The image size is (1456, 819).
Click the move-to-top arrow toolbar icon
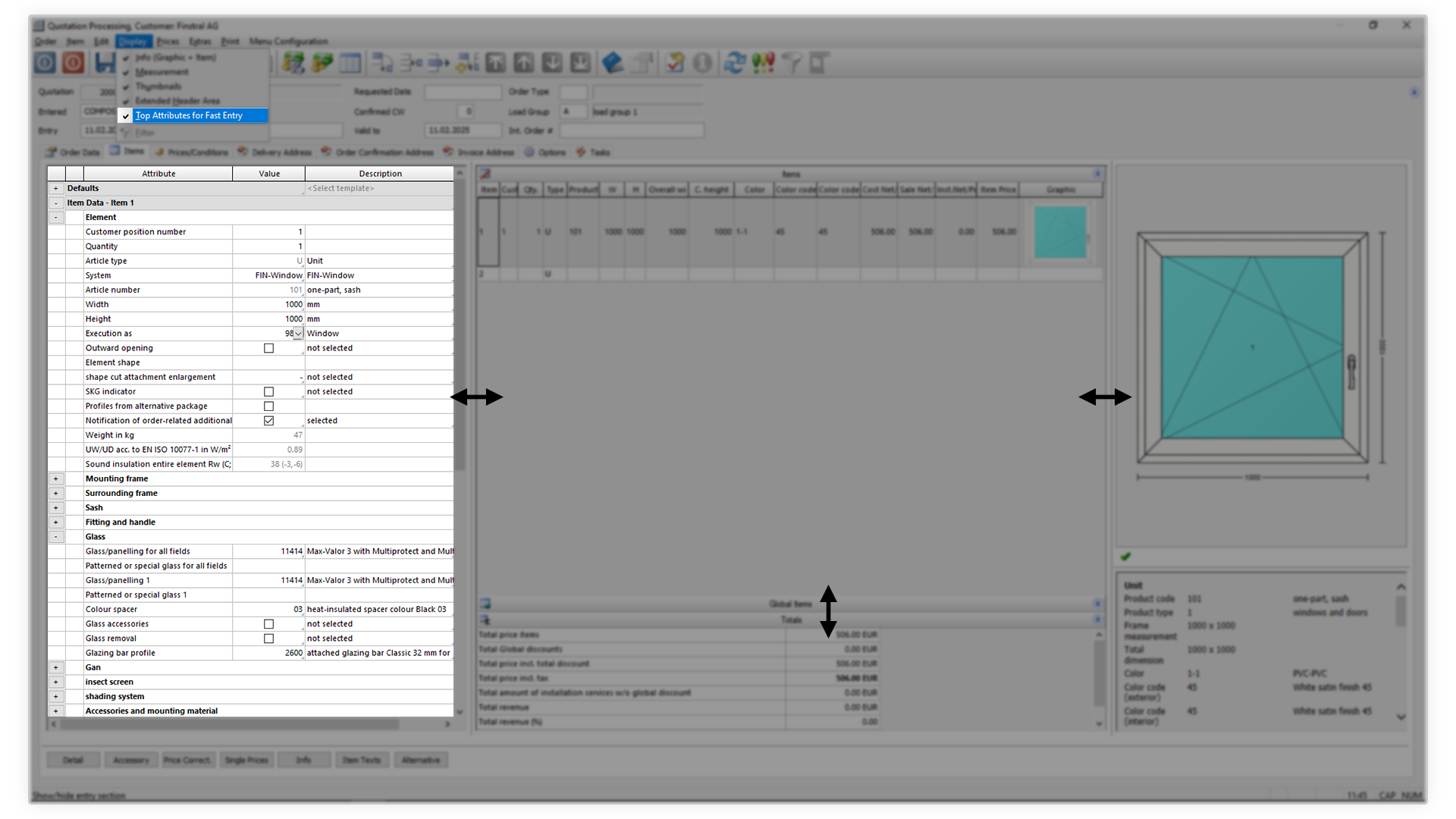495,63
